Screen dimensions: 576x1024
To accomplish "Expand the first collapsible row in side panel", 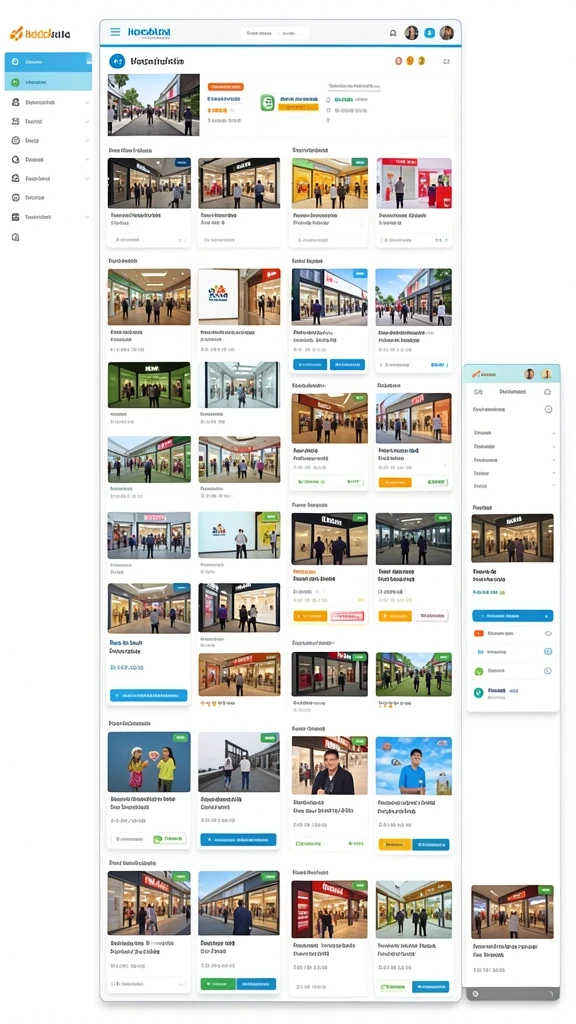I will [x=513, y=433].
